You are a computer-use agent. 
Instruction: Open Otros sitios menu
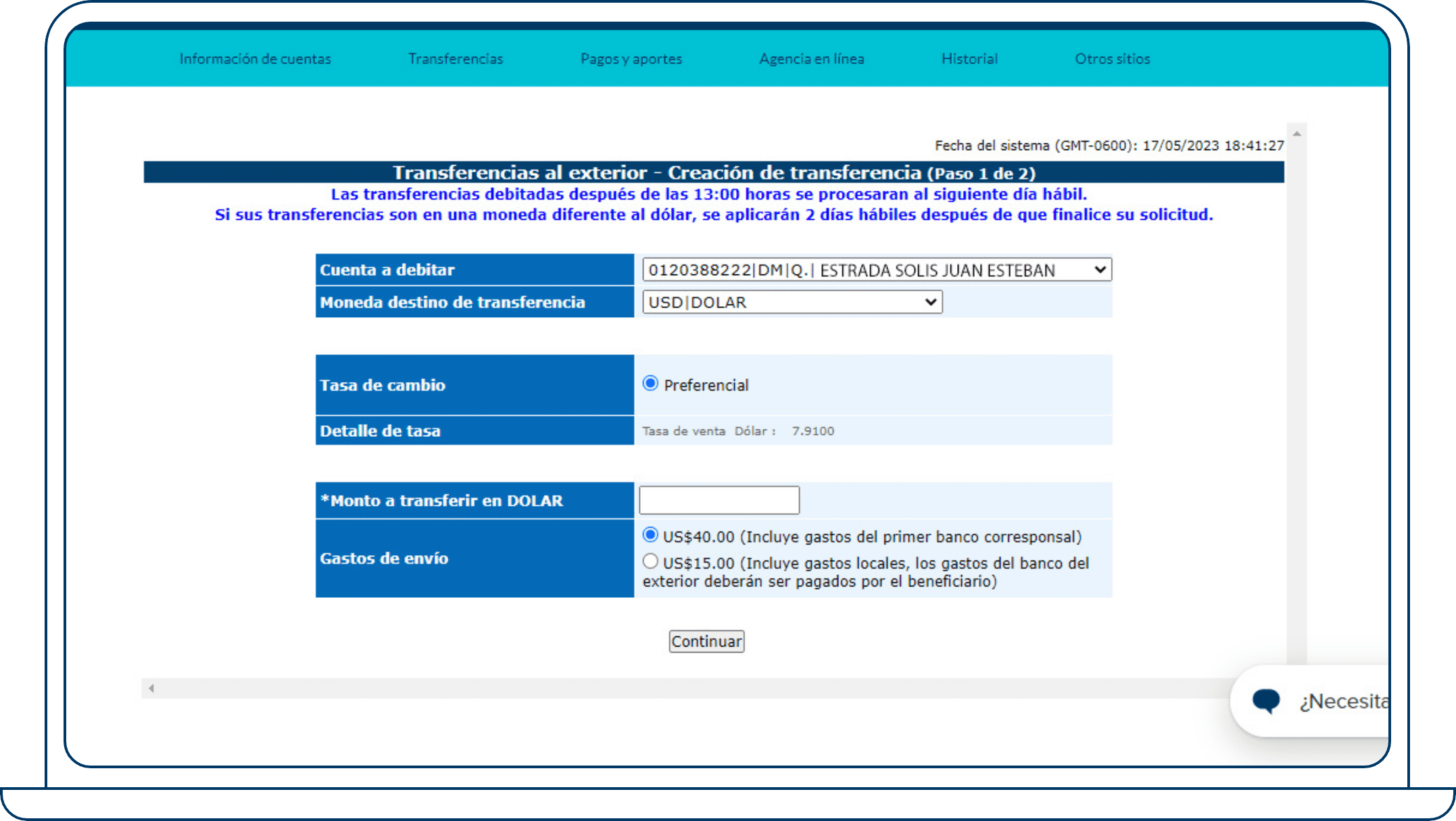coord(1112,59)
